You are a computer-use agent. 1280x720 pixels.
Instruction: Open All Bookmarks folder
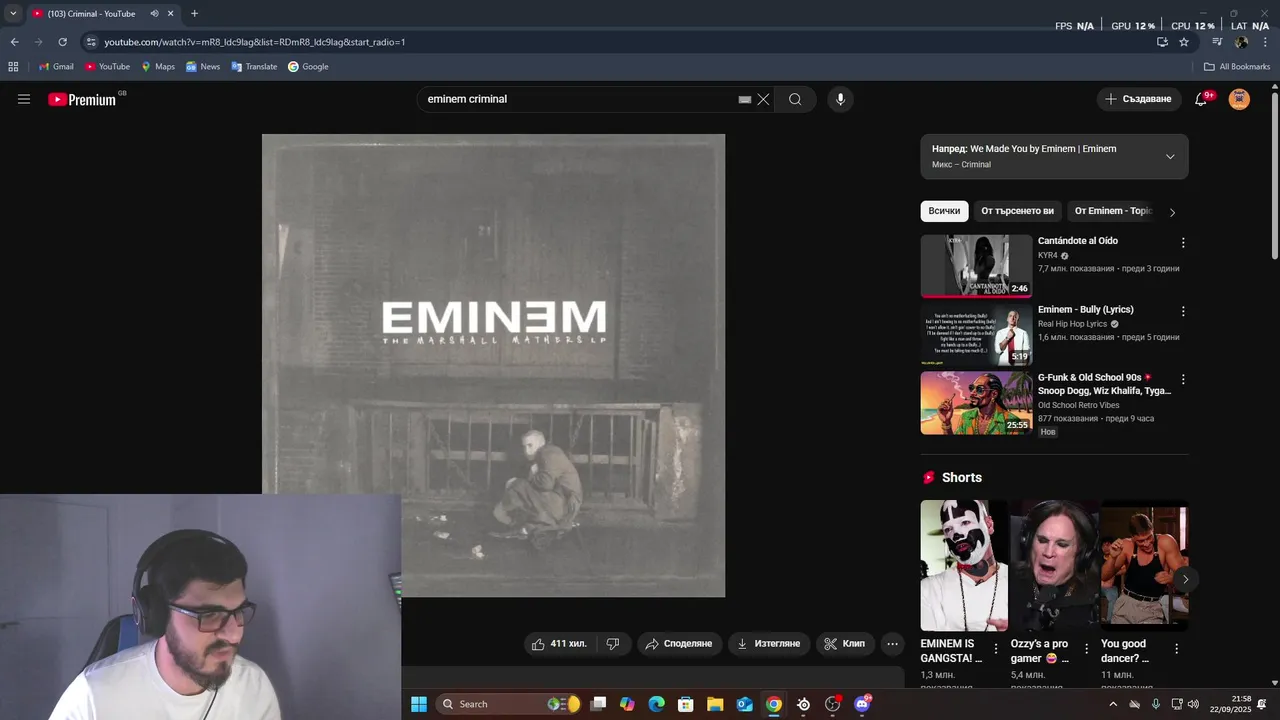coord(1237,67)
